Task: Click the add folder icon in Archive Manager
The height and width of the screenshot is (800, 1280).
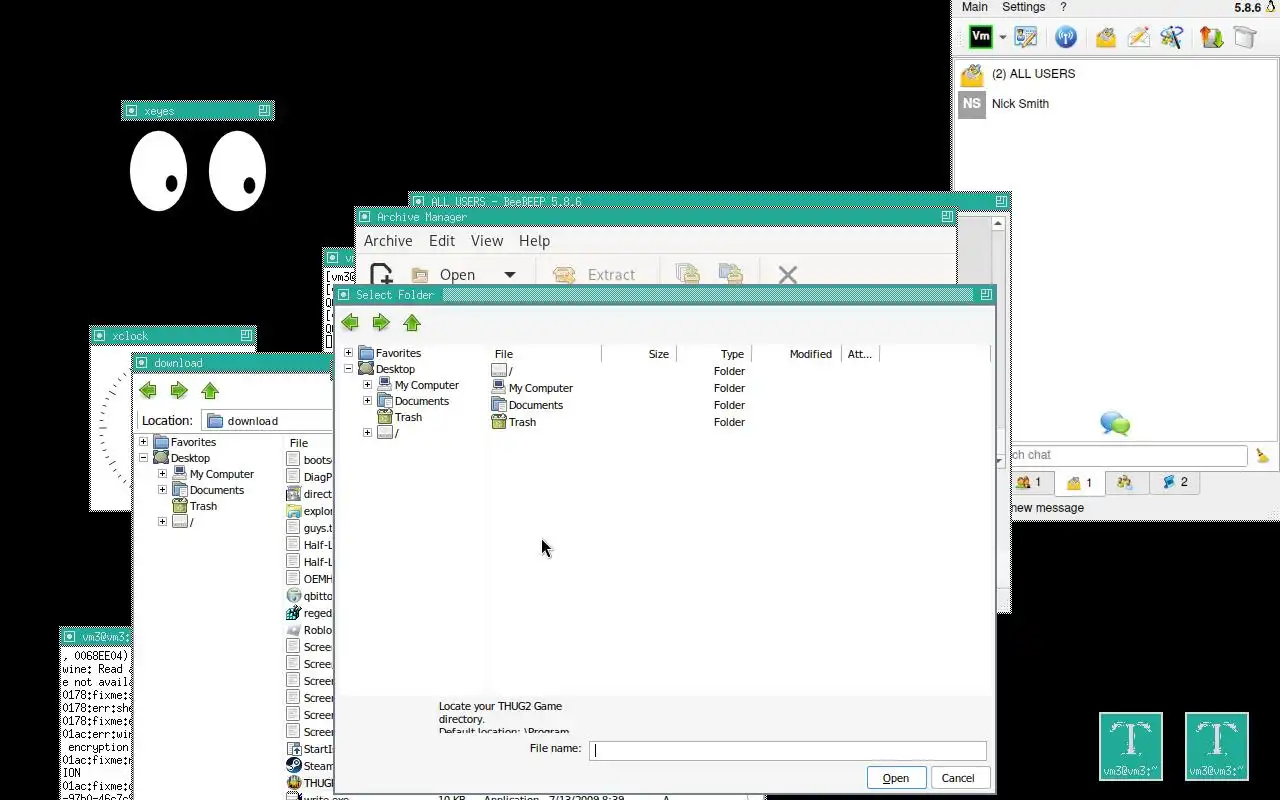Action: pos(731,274)
